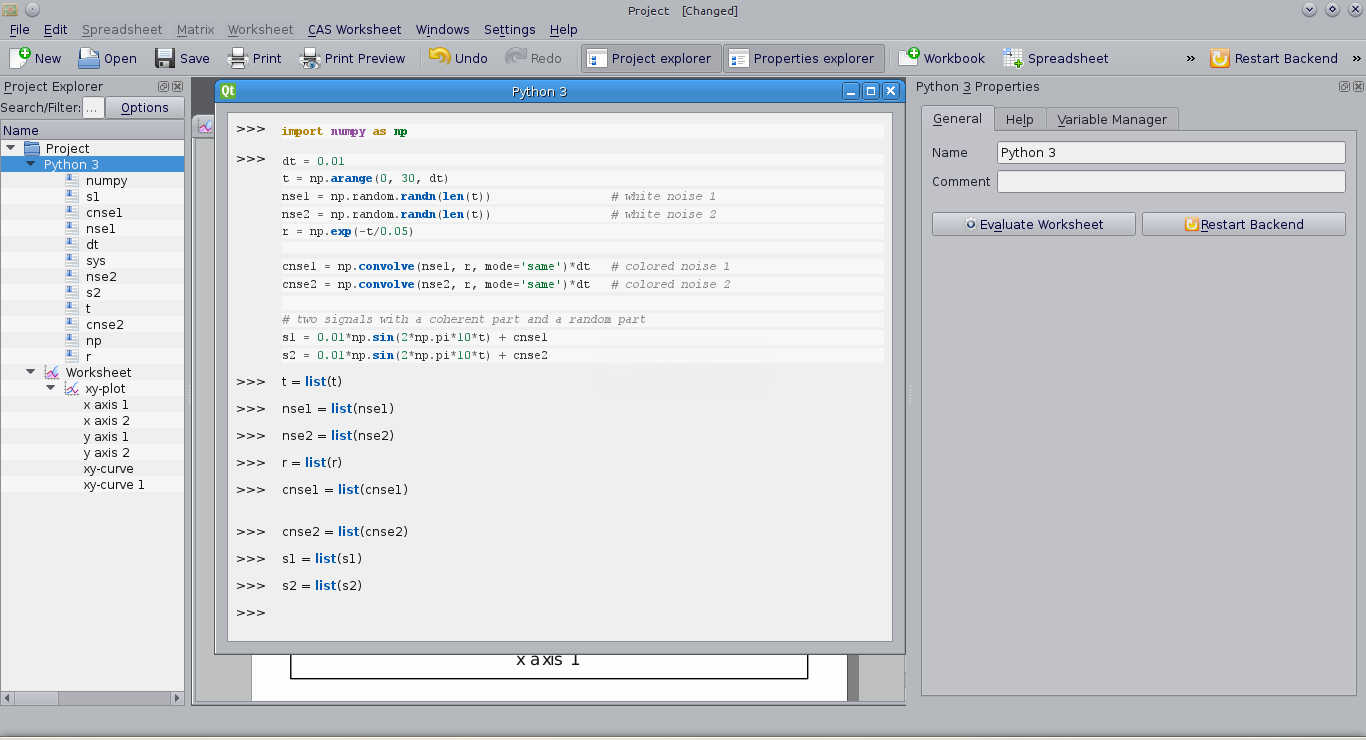This screenshot has width=1366, height=740.
Task: Open the CAS Worksheet menu
Action: (355, 29)
